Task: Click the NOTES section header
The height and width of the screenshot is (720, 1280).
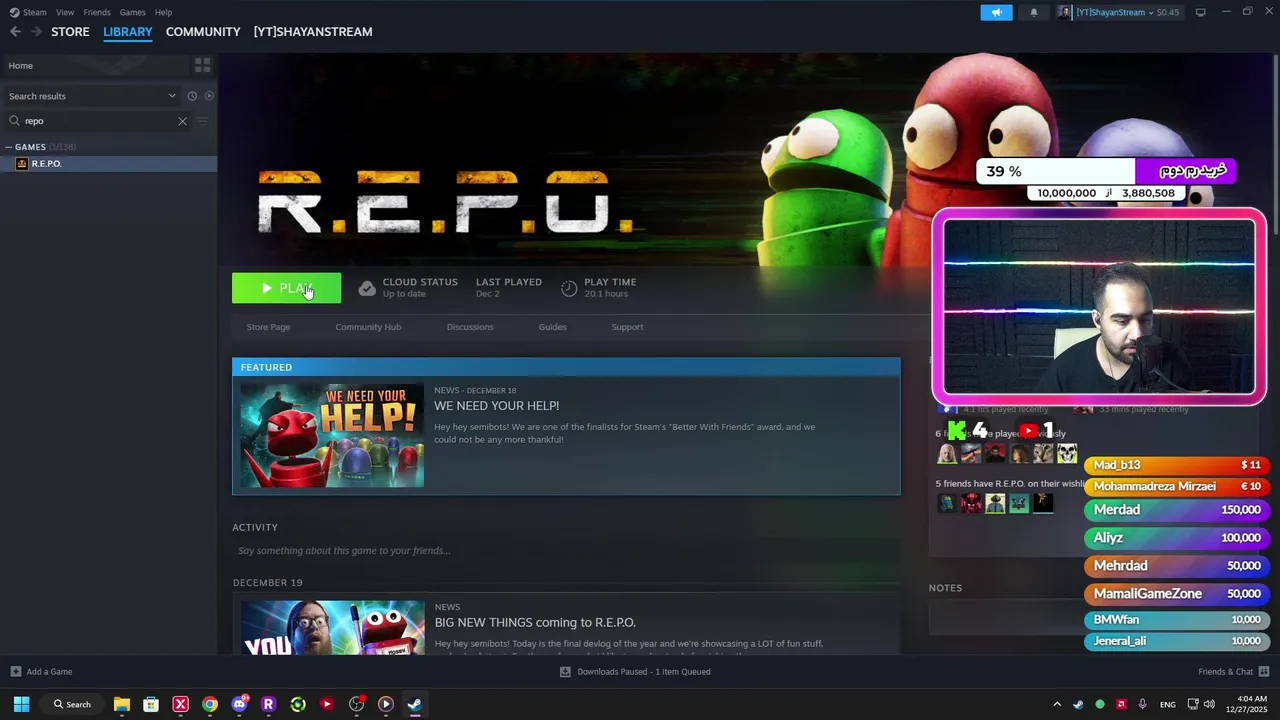Action: tap(945, 588)
